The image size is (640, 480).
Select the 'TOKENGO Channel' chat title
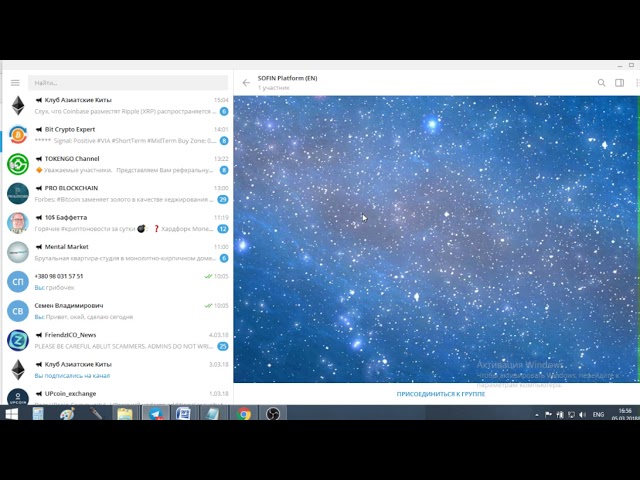72,159
